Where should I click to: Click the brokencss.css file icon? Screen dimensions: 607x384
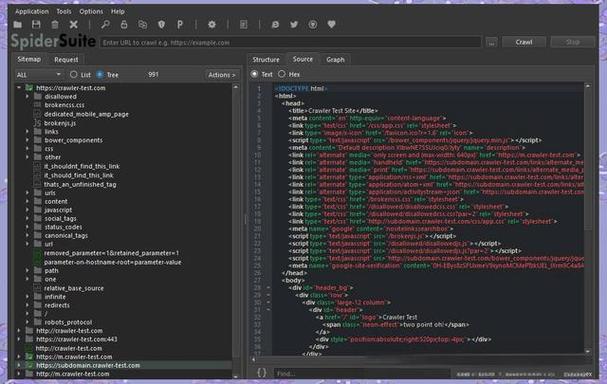(x=37, y=105)
